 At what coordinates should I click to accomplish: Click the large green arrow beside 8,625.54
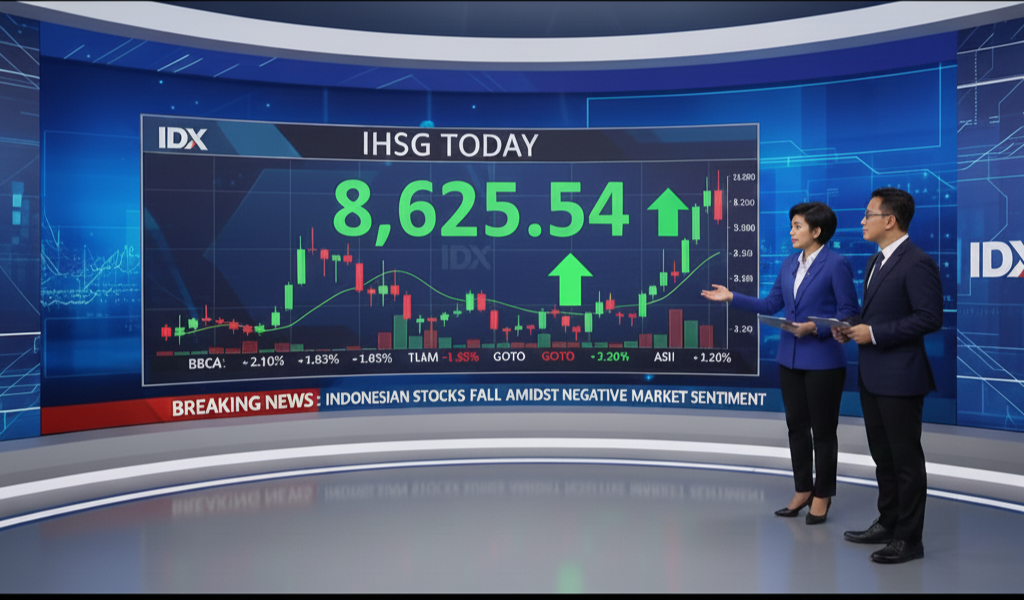pos(667,212)
